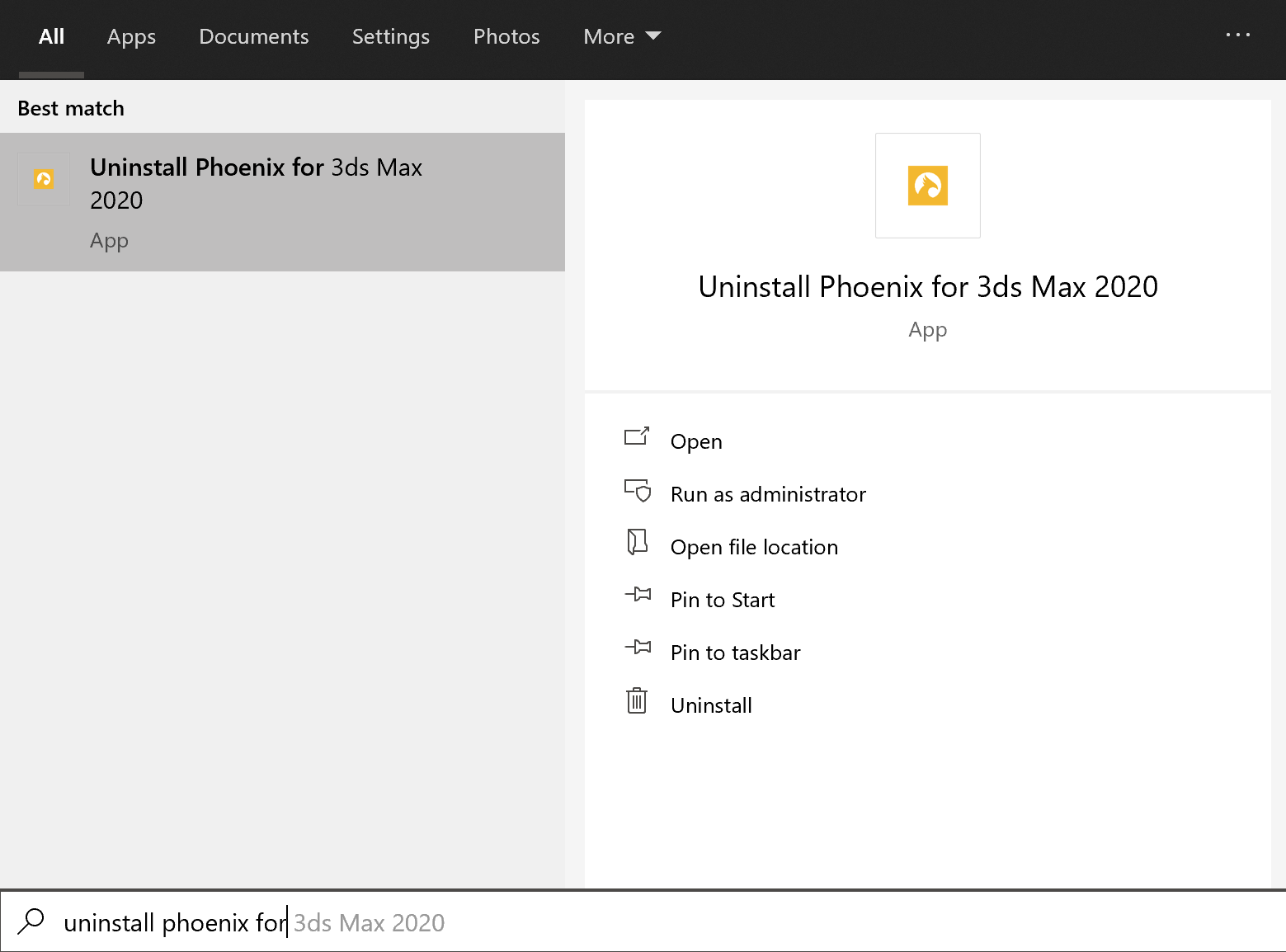This screenshot has height=952, width=1286.
Task: Switch to the Photos tab
Action: click(x=506, y=36)
